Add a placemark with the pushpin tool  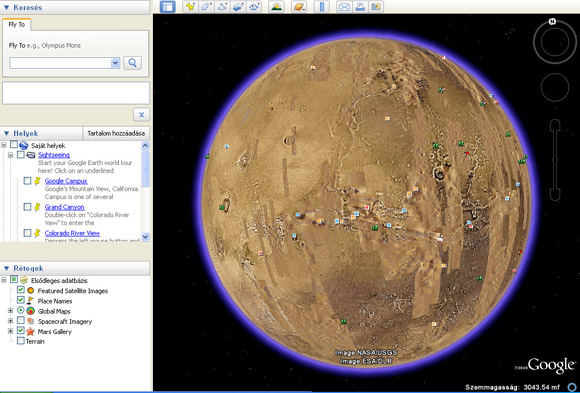pos(190,7)
